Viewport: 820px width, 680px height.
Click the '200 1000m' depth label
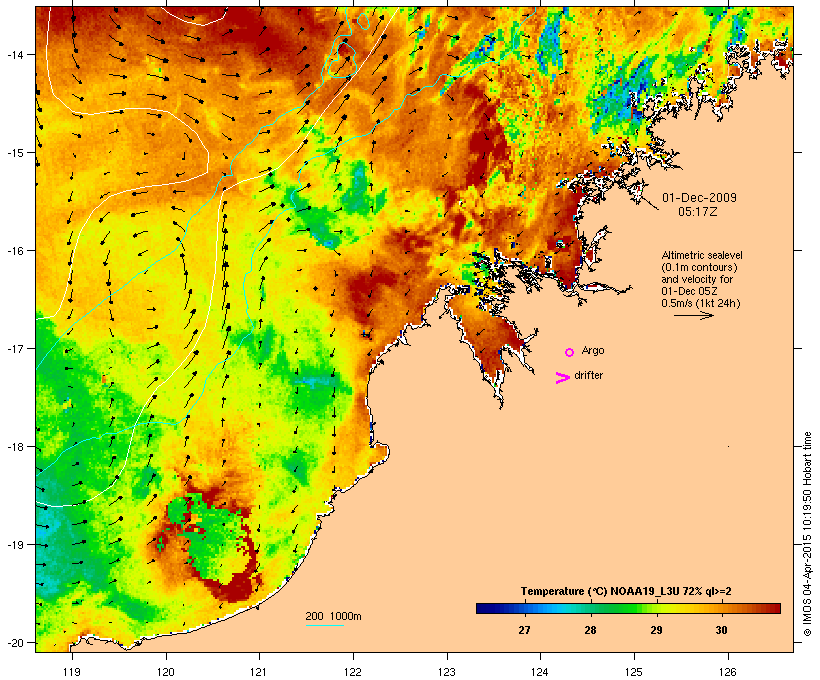(333, 616)
